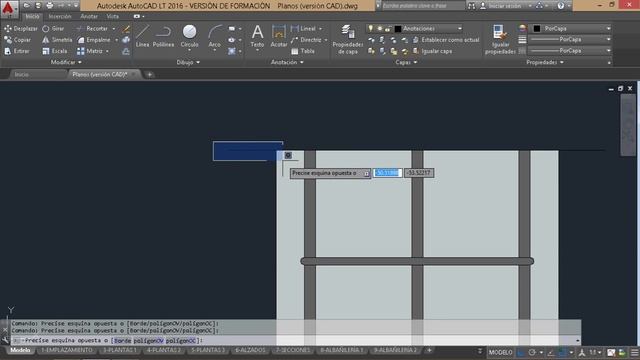
Task: Select the Línea drawing tool
Action: coord(142,36)
